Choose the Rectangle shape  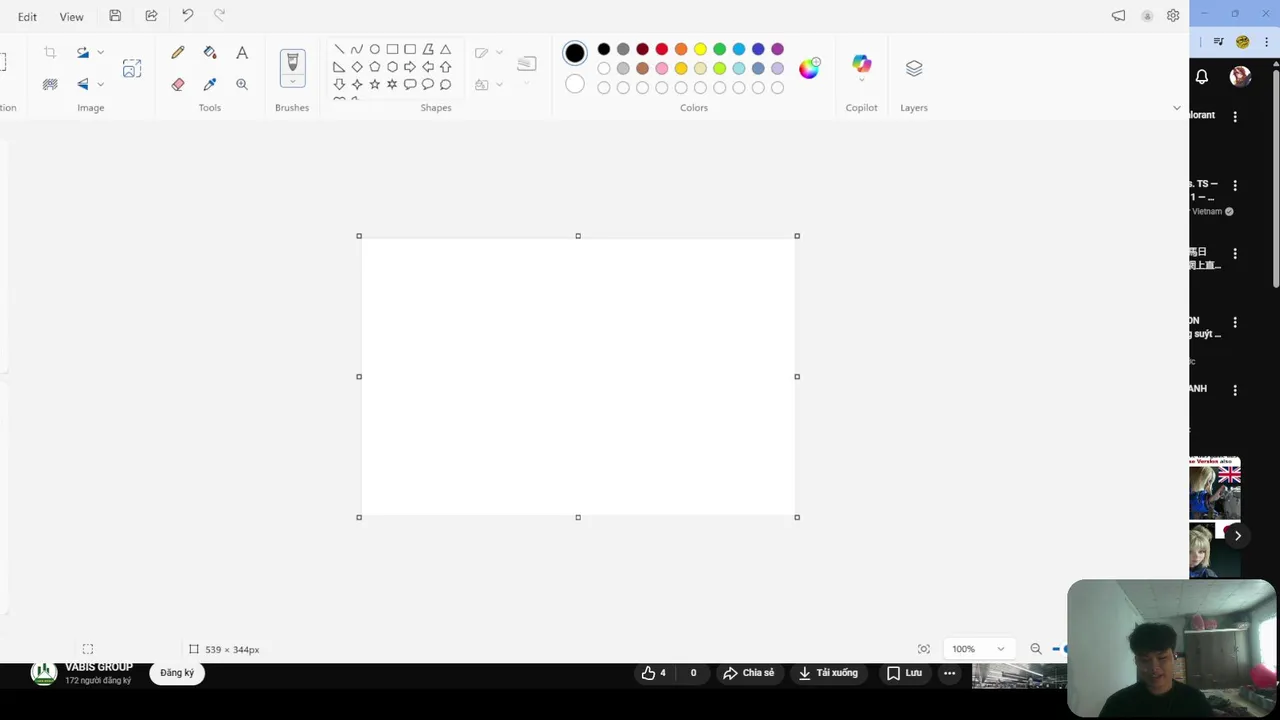pos(393,49)
